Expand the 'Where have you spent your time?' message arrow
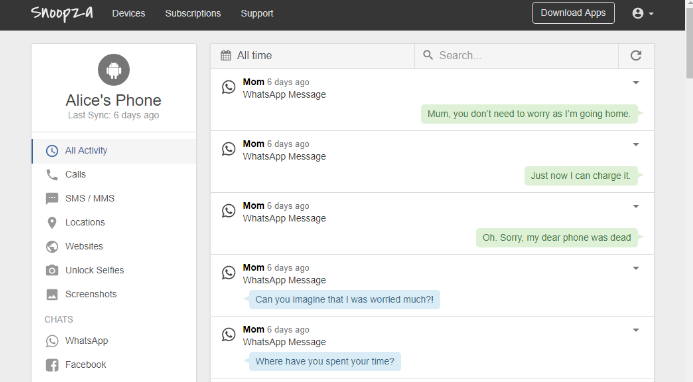 pos(636,330)
